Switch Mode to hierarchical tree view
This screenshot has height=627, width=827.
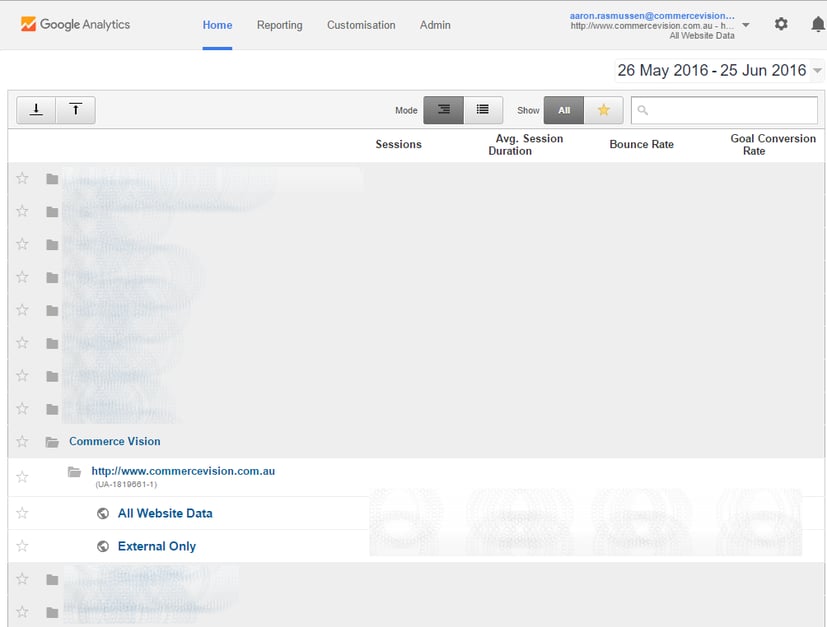pos(444,110)
